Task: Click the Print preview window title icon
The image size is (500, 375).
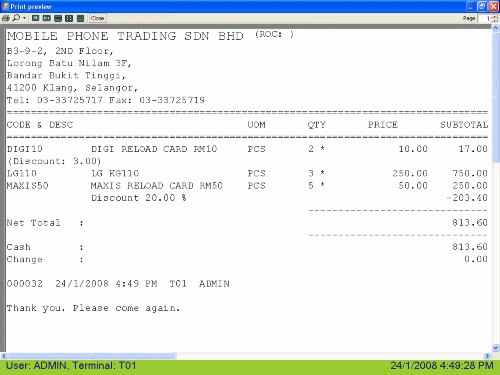Action: (x=5, y=6)
